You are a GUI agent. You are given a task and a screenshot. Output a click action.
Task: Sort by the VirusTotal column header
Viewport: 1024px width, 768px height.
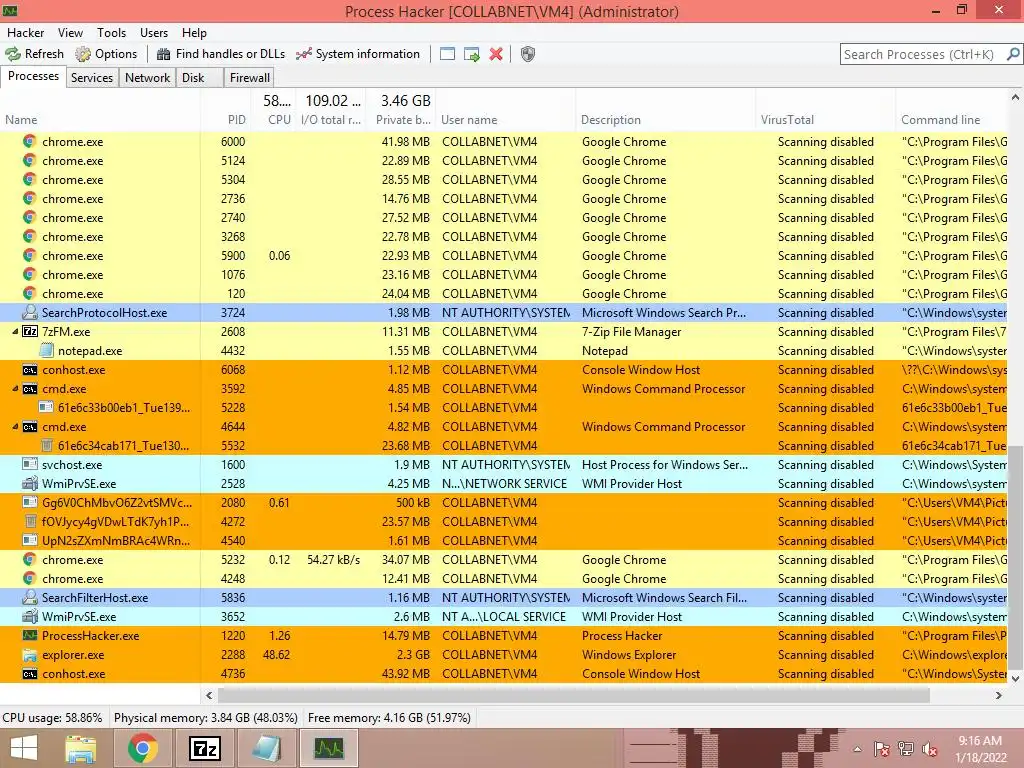(825, 120)
